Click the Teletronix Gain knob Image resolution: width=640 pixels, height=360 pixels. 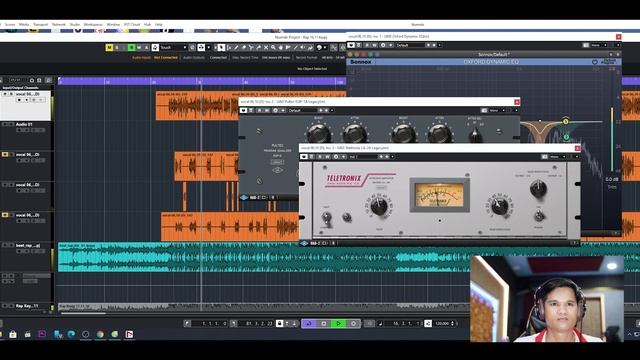(x=378, y=207)
